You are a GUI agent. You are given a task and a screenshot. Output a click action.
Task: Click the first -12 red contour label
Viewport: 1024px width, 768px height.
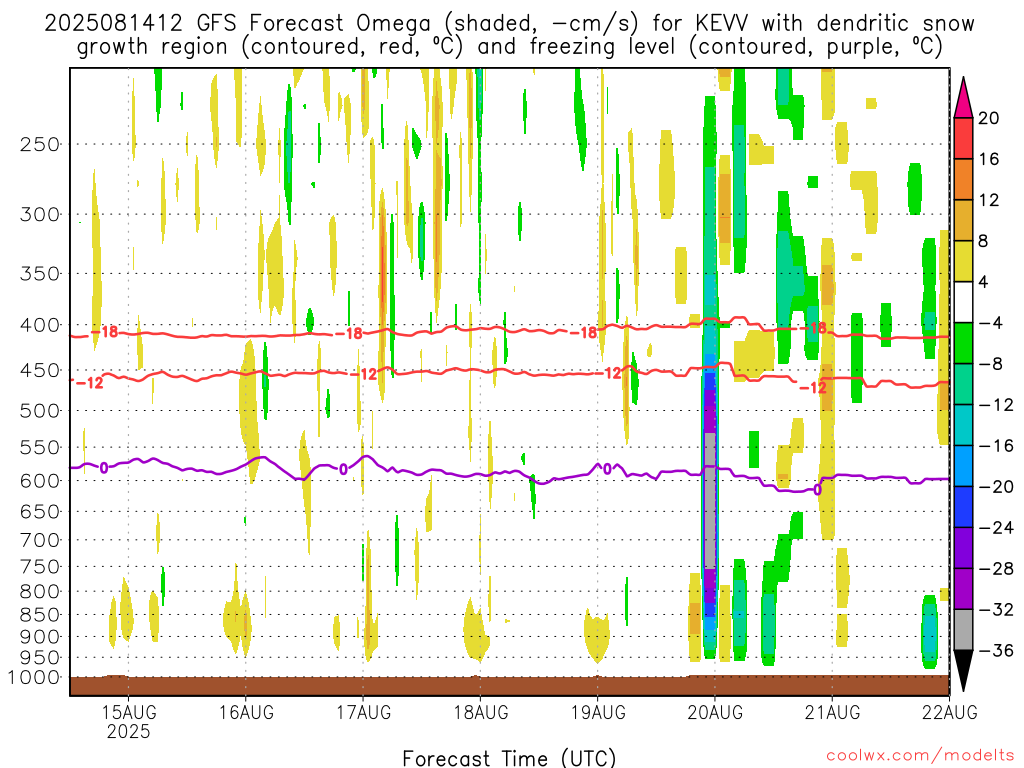click(89, 383)
